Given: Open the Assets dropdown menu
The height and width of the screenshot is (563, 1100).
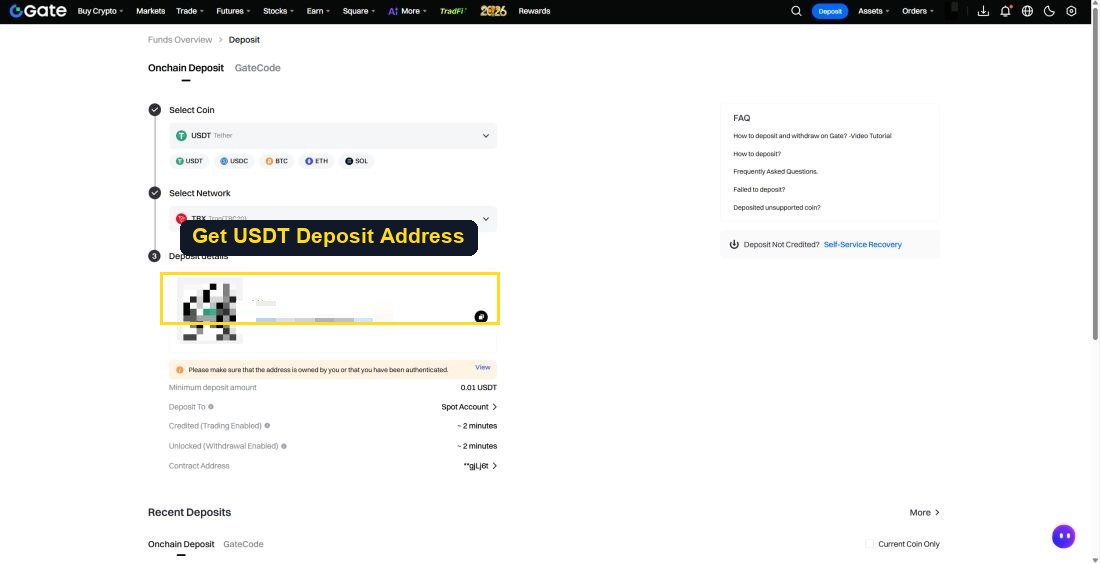Looking at the screenshot, I should pyautogui.click(x=873, y=11).
